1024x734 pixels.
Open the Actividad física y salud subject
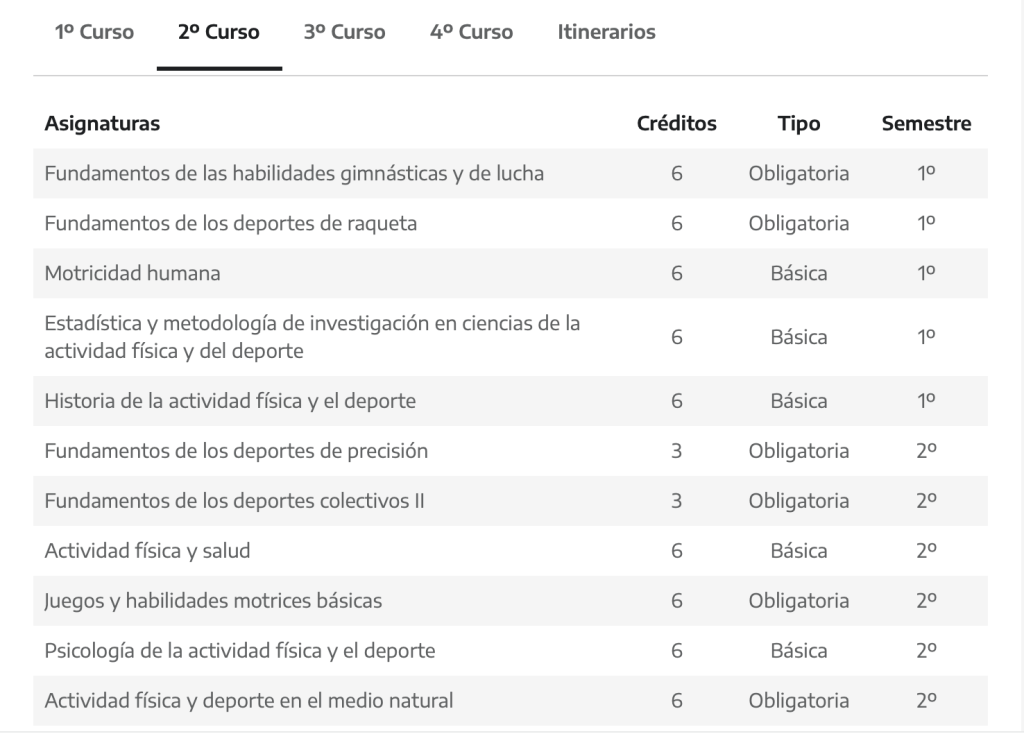(x=147, y=551)
